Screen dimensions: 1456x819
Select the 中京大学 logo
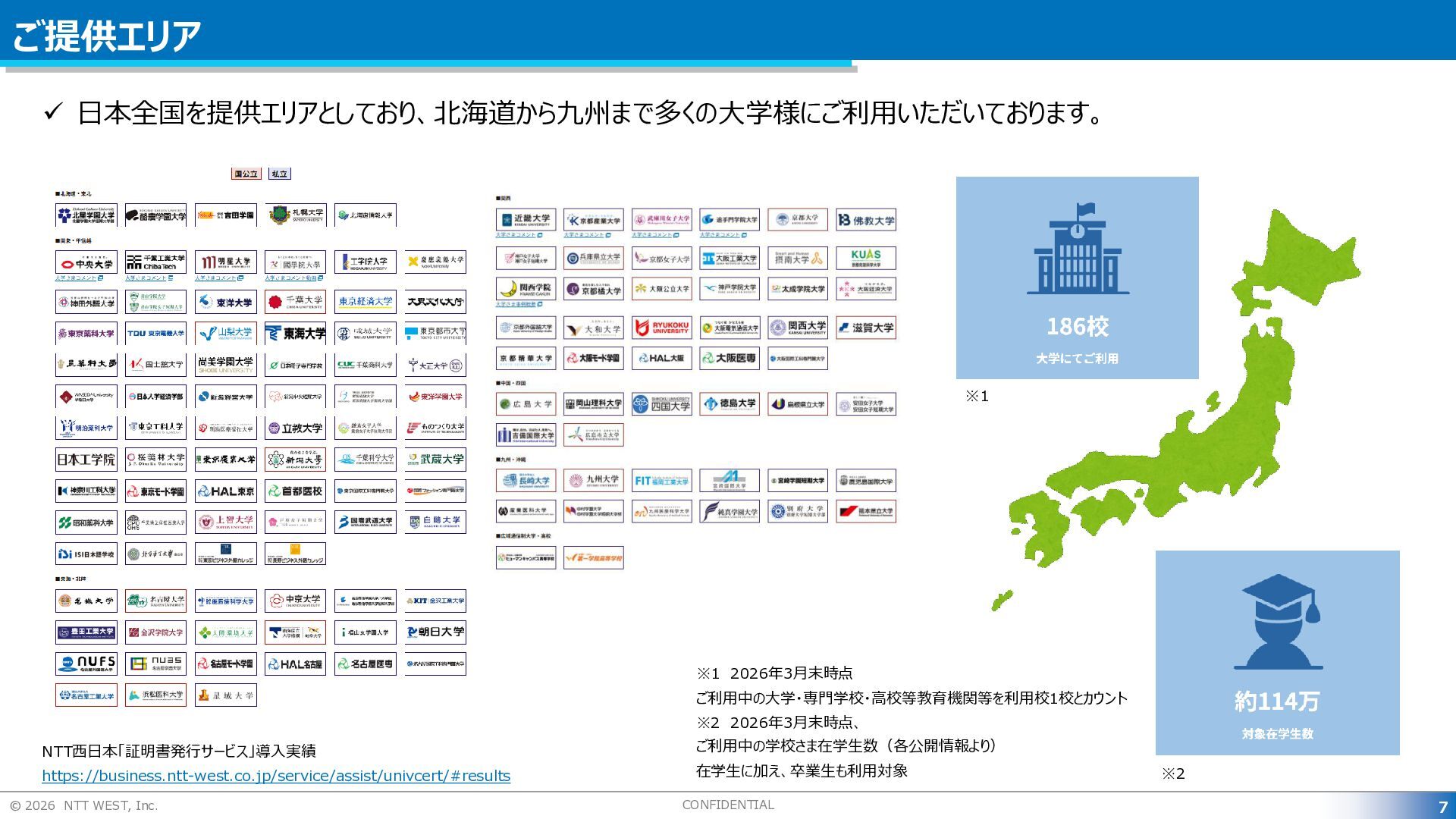pos(296,601)
